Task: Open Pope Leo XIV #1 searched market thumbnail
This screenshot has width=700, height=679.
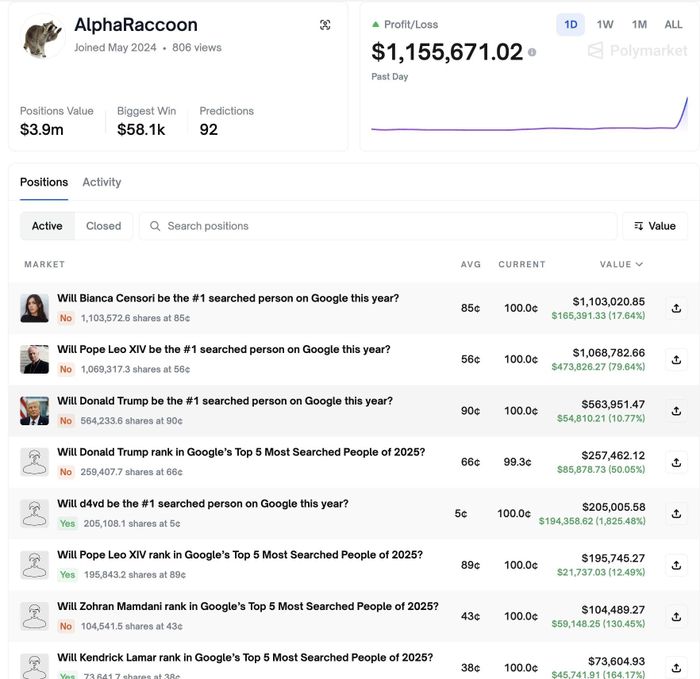Action: [x=34, y=359]
